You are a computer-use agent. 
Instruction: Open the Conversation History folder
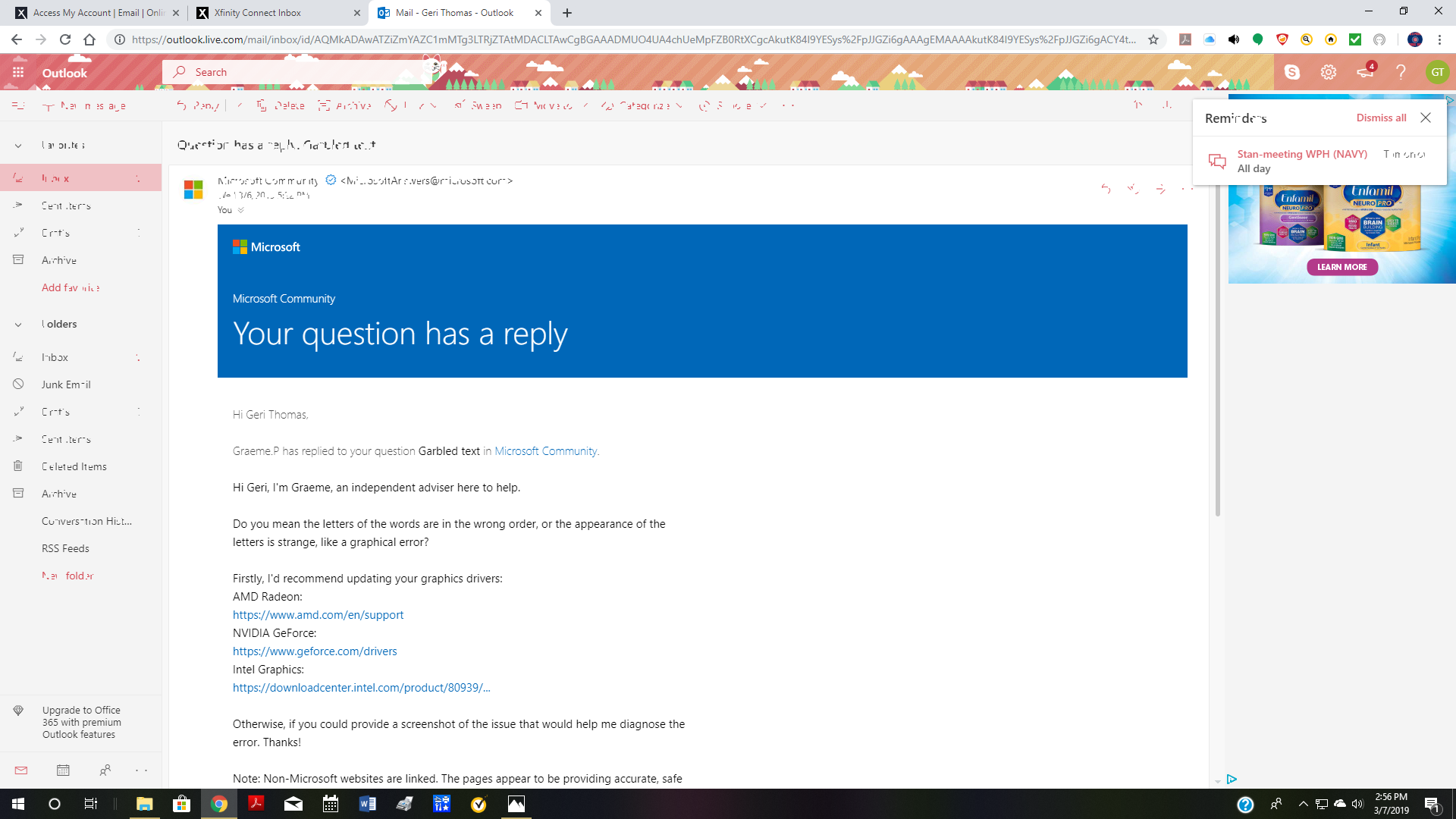click(80, 521)
